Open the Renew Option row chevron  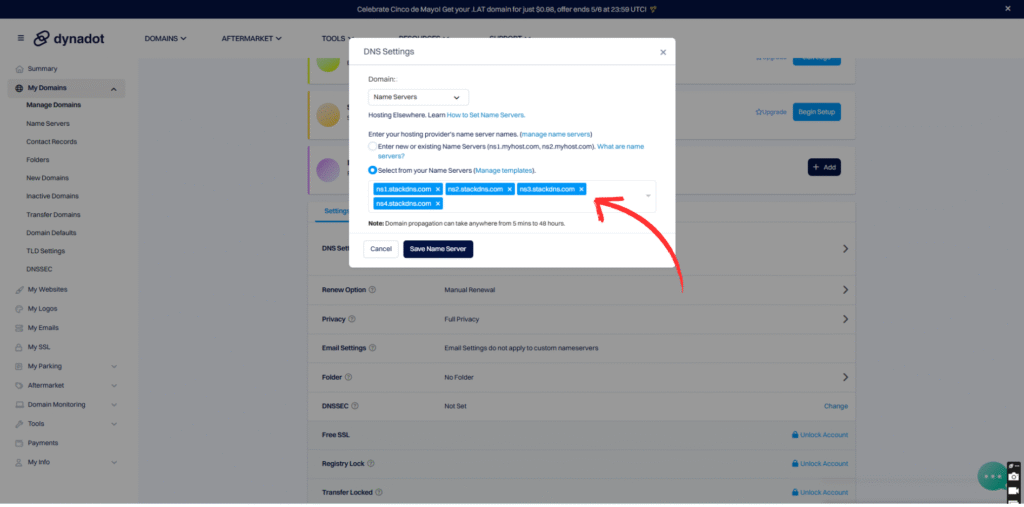[845, 290]
